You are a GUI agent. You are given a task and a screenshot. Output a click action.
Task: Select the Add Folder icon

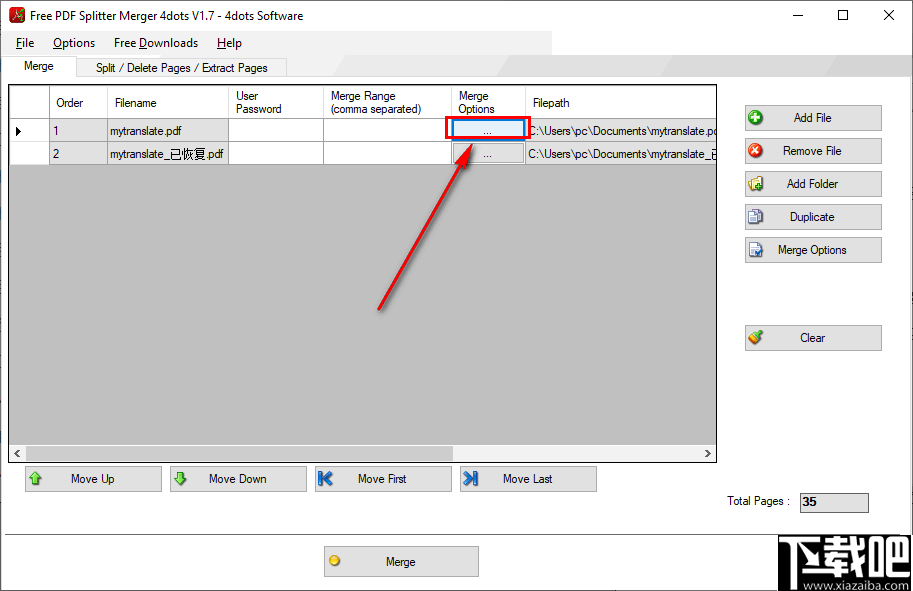[x=757, y=184]
